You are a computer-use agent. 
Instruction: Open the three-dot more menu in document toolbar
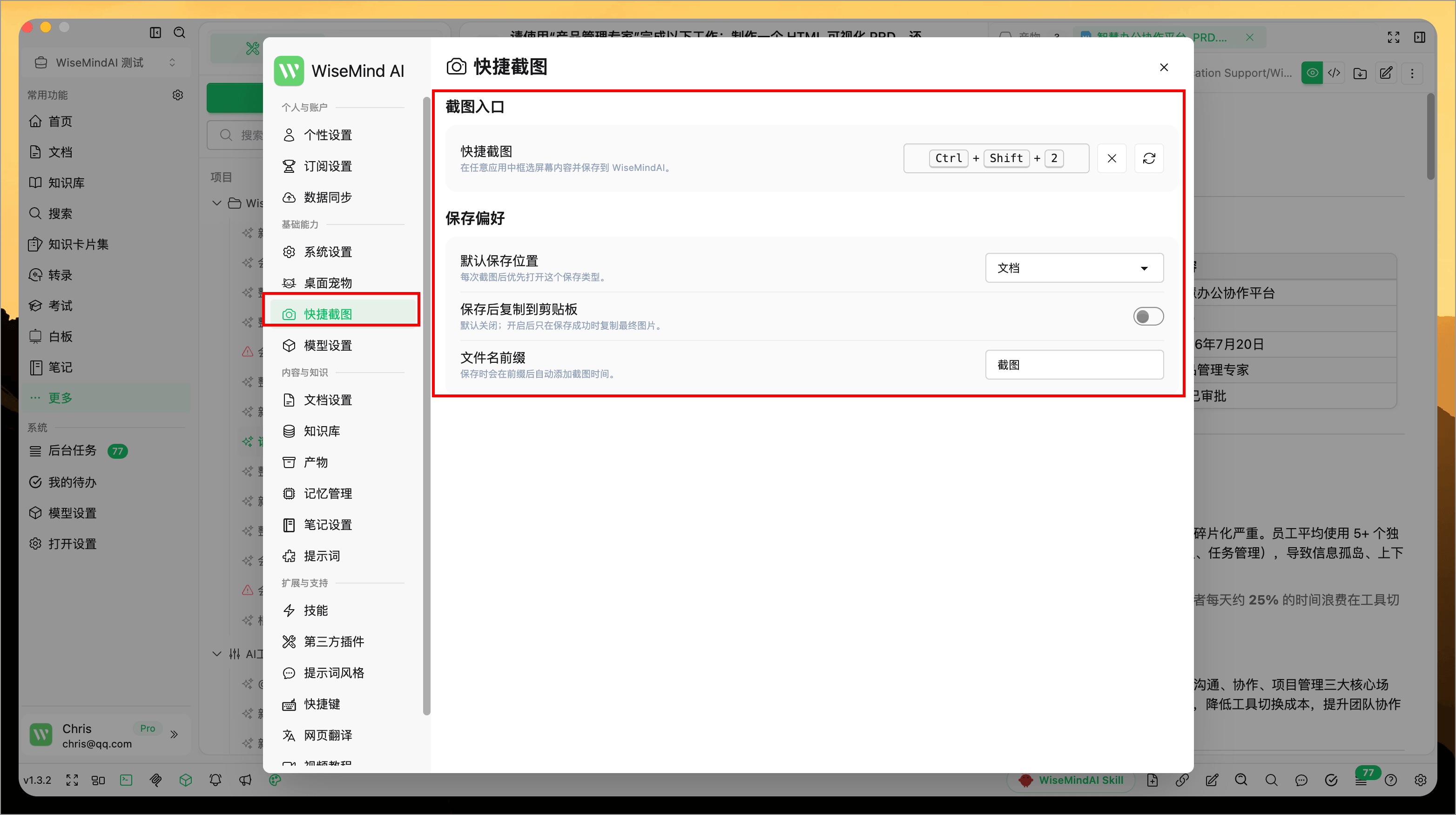pos(1412,73)
